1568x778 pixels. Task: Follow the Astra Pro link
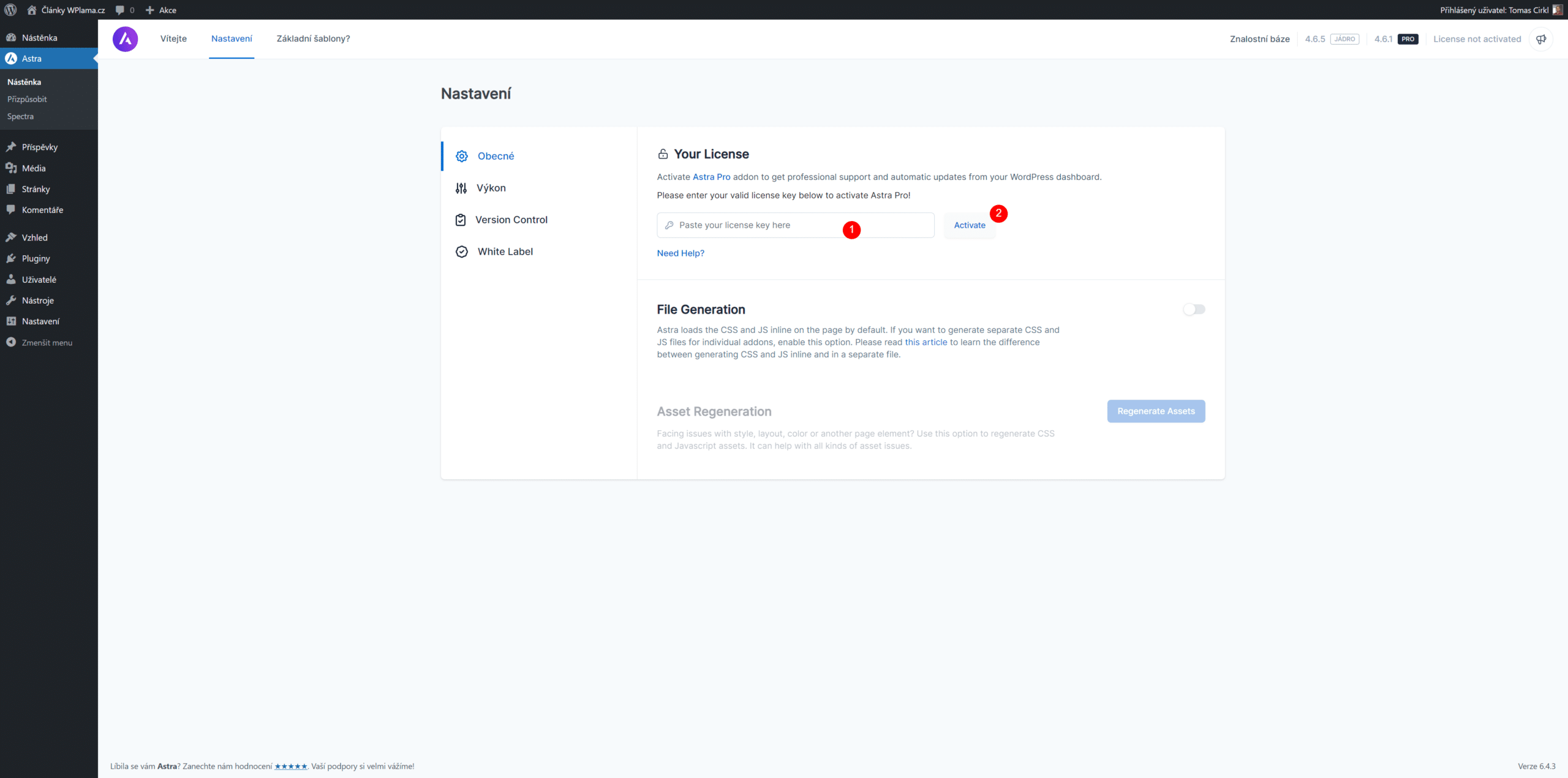[x=711, y=177]
